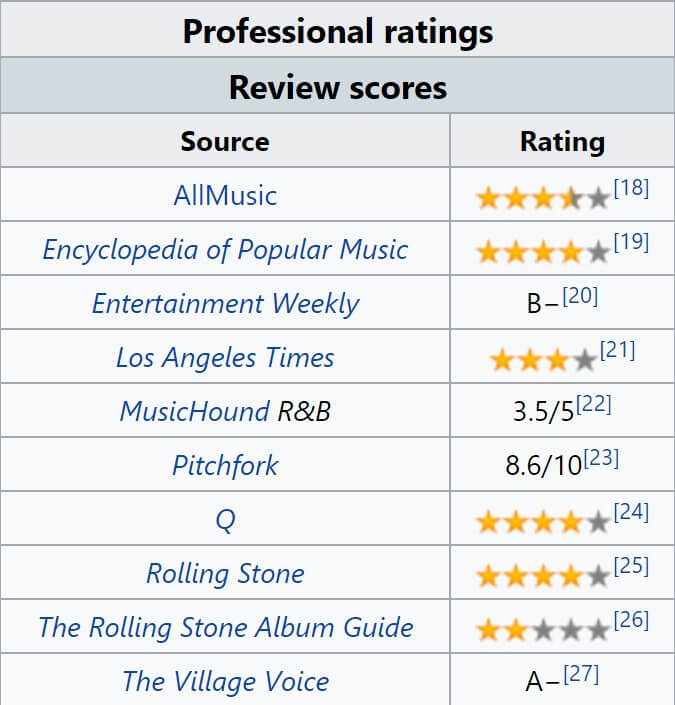Click the Rolling Stone link
Viewport: 675px width, 705px height.
pyautogui.click(x=225, y=574)
